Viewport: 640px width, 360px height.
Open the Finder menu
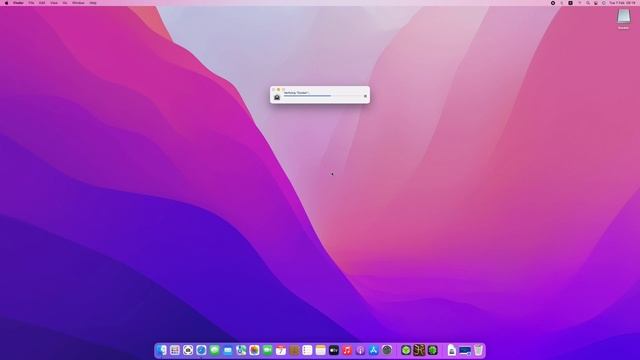pos(18,3)
